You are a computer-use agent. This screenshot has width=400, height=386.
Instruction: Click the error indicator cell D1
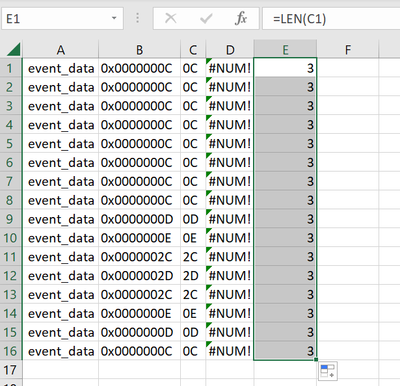pyautogui.click(x=230, y=68)
